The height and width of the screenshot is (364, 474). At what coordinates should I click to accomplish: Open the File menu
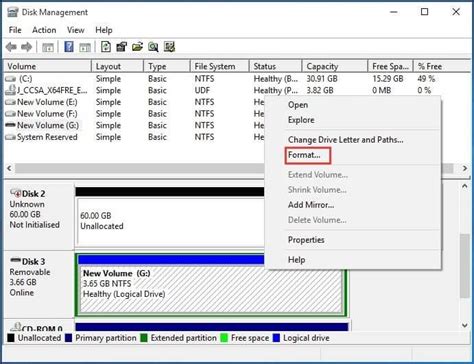click(15, 30)
